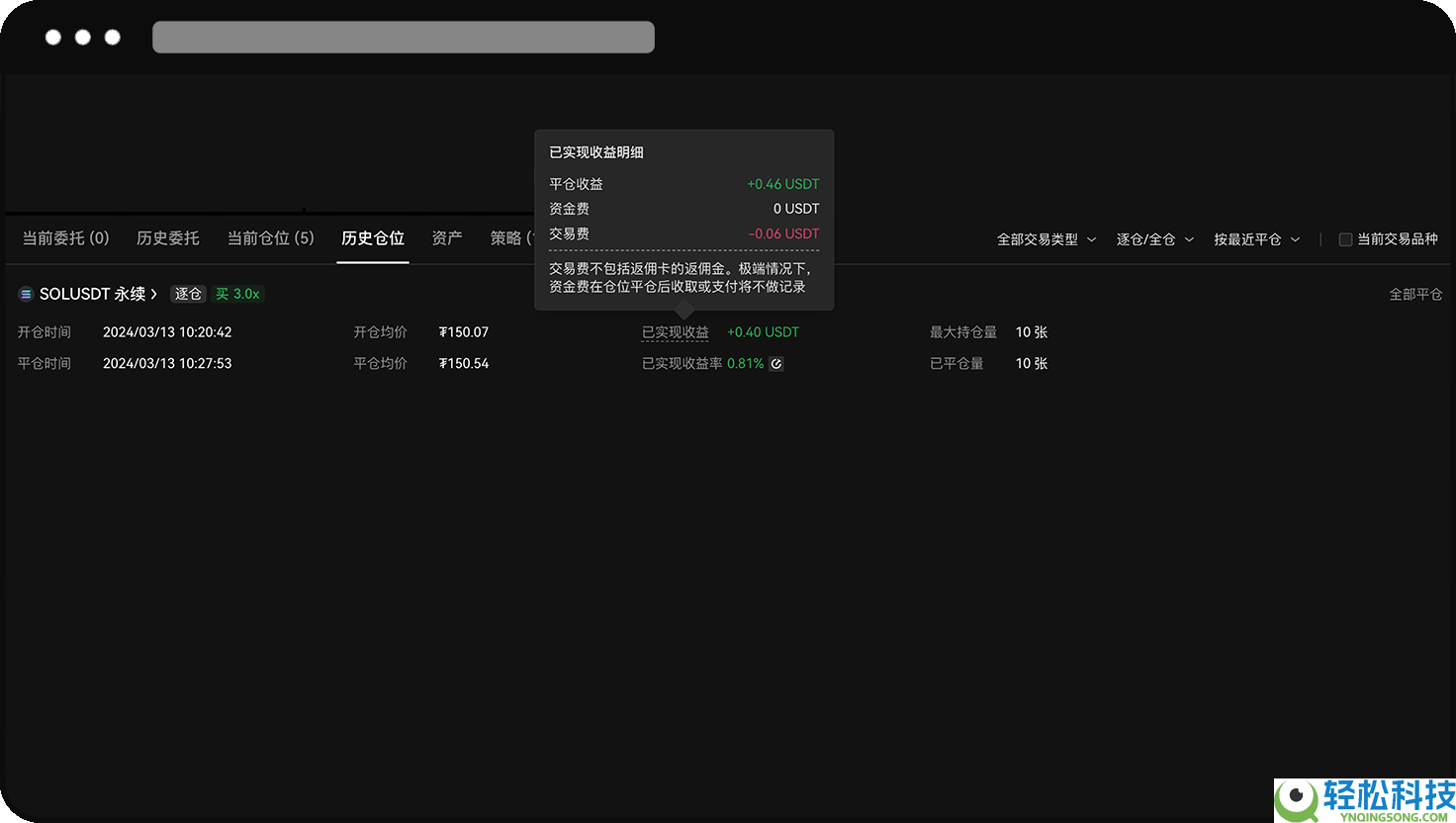Click the open time 2024/03/13 10:20:42
Image resolution: width=1456 pixels, height=823 pixels.
(x=167, y=332)
